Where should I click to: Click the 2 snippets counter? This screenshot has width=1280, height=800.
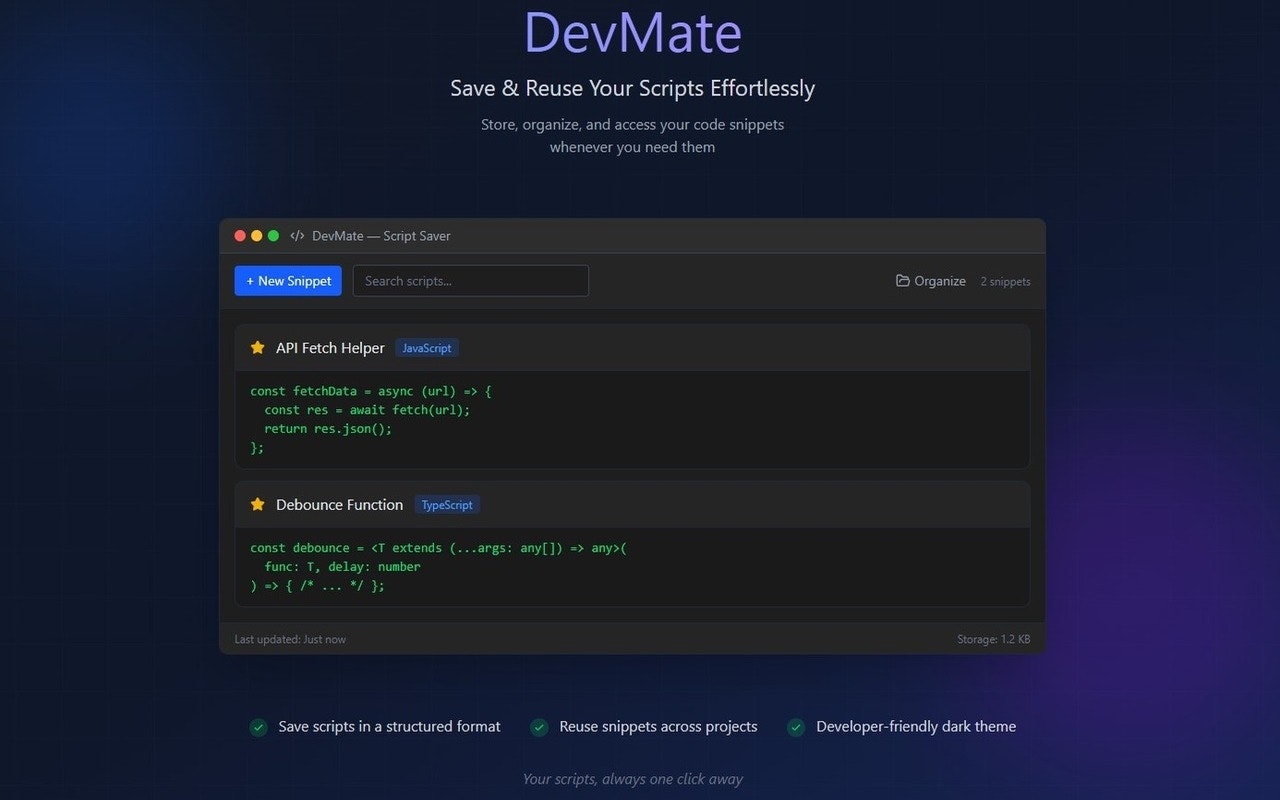(1005, 282)
